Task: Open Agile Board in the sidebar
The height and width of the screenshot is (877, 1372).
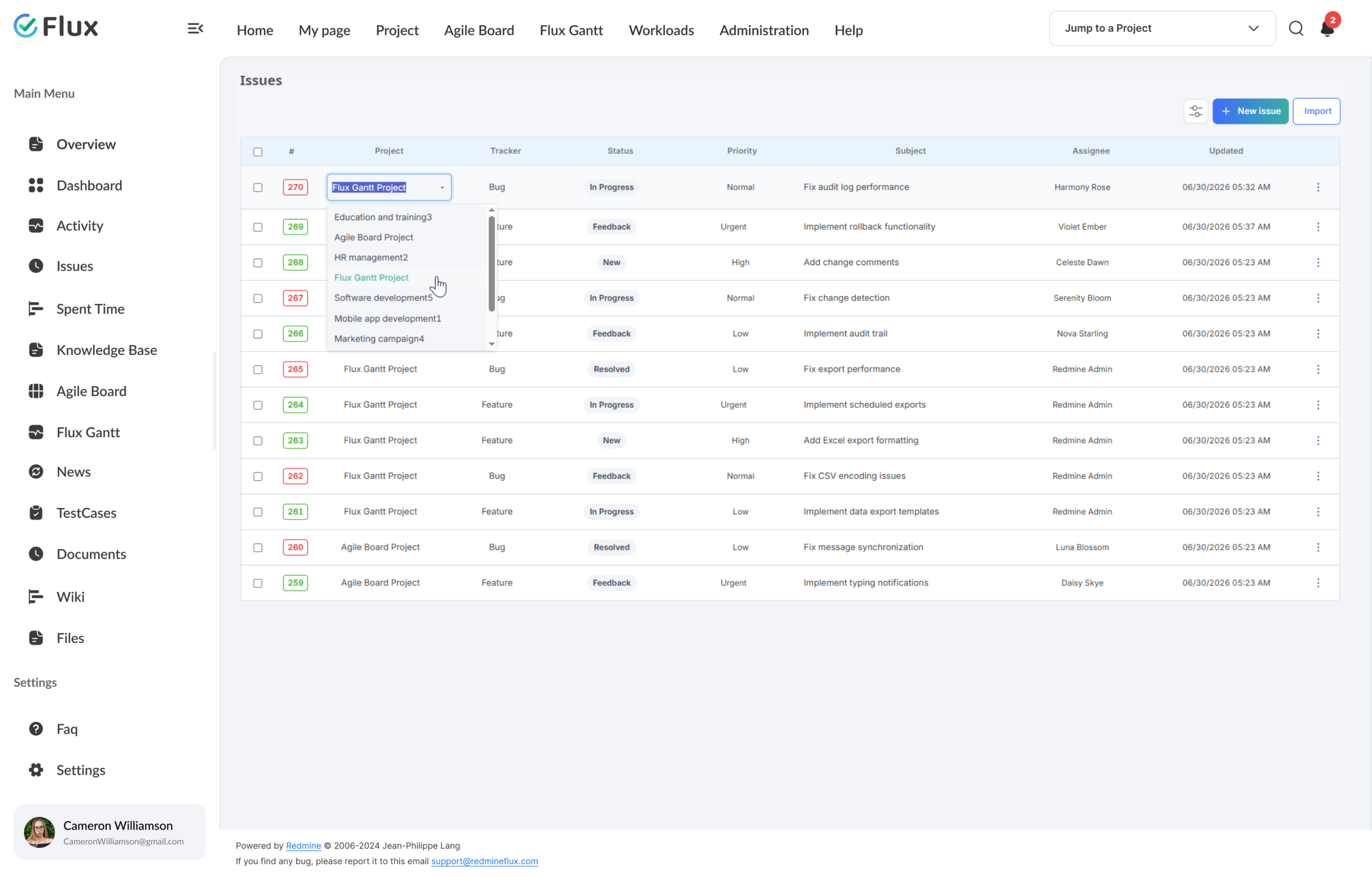Action: (91, 391)
